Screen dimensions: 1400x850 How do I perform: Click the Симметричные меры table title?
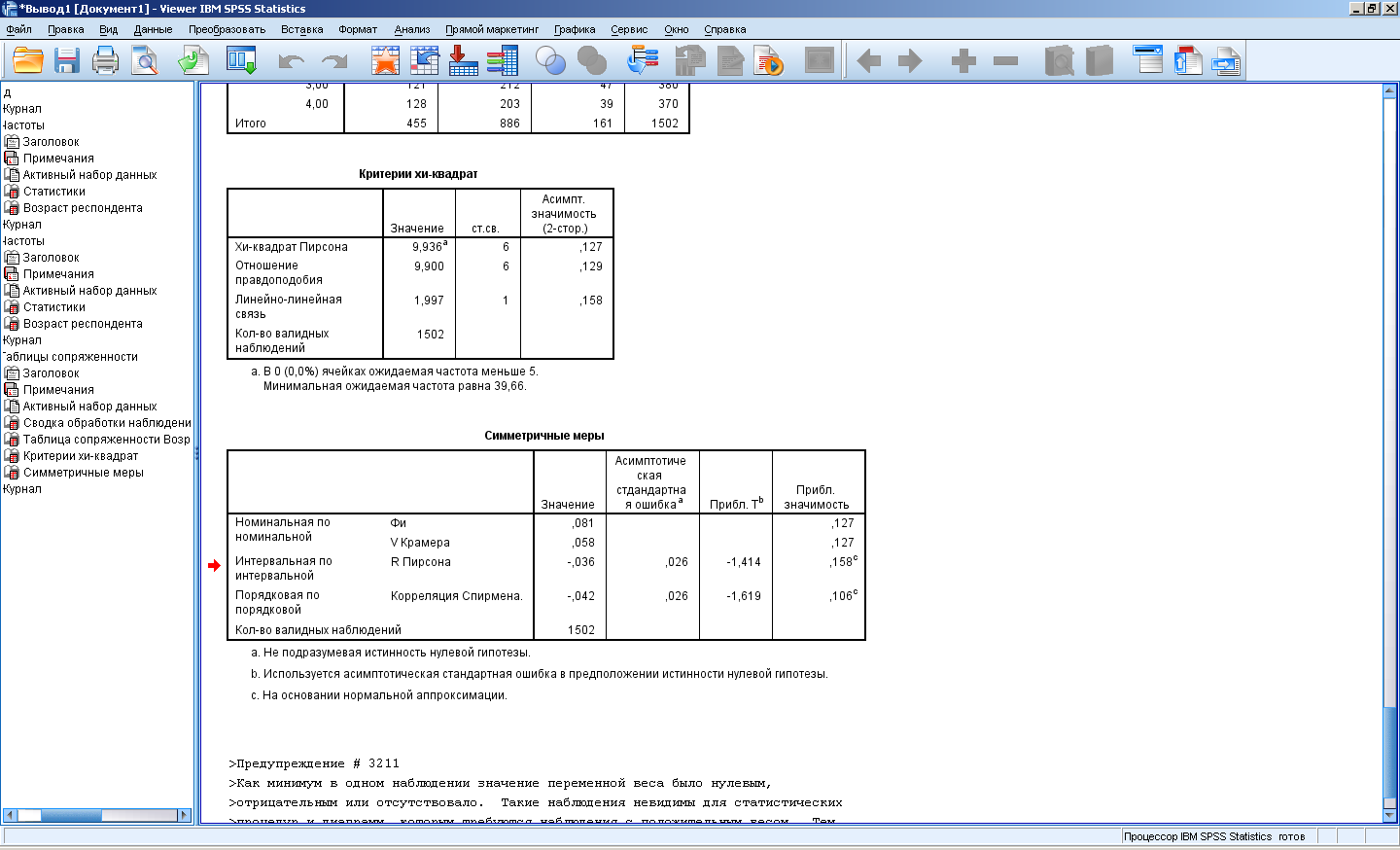(544, 436)
